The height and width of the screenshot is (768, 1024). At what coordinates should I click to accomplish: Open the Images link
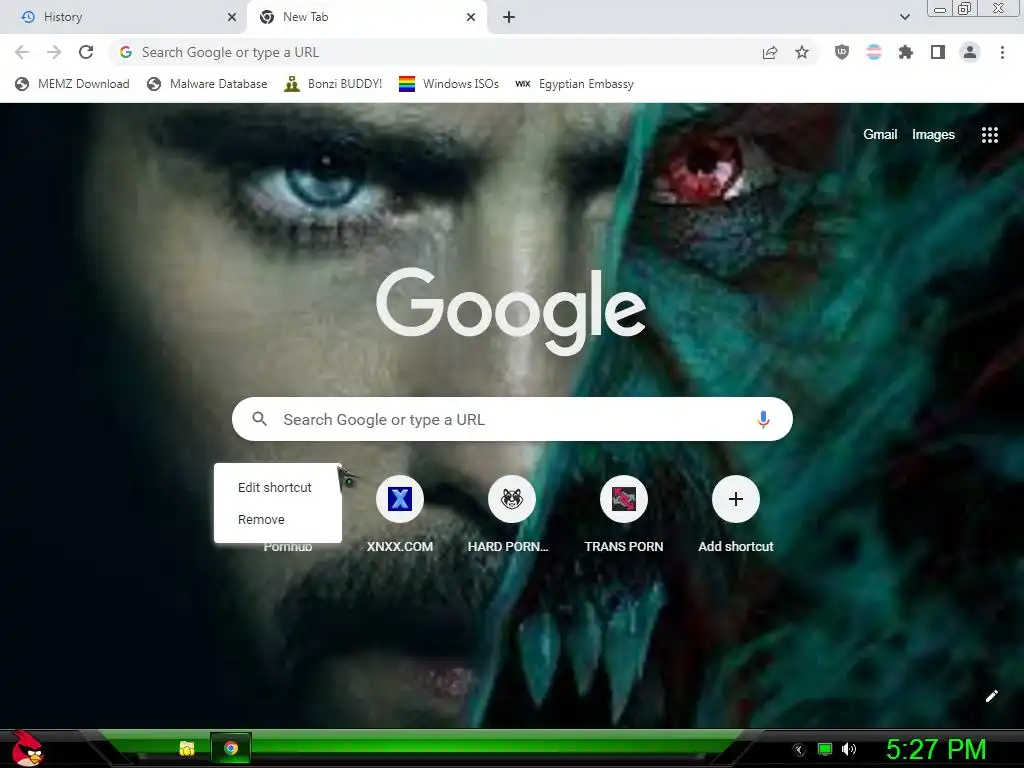933,135
